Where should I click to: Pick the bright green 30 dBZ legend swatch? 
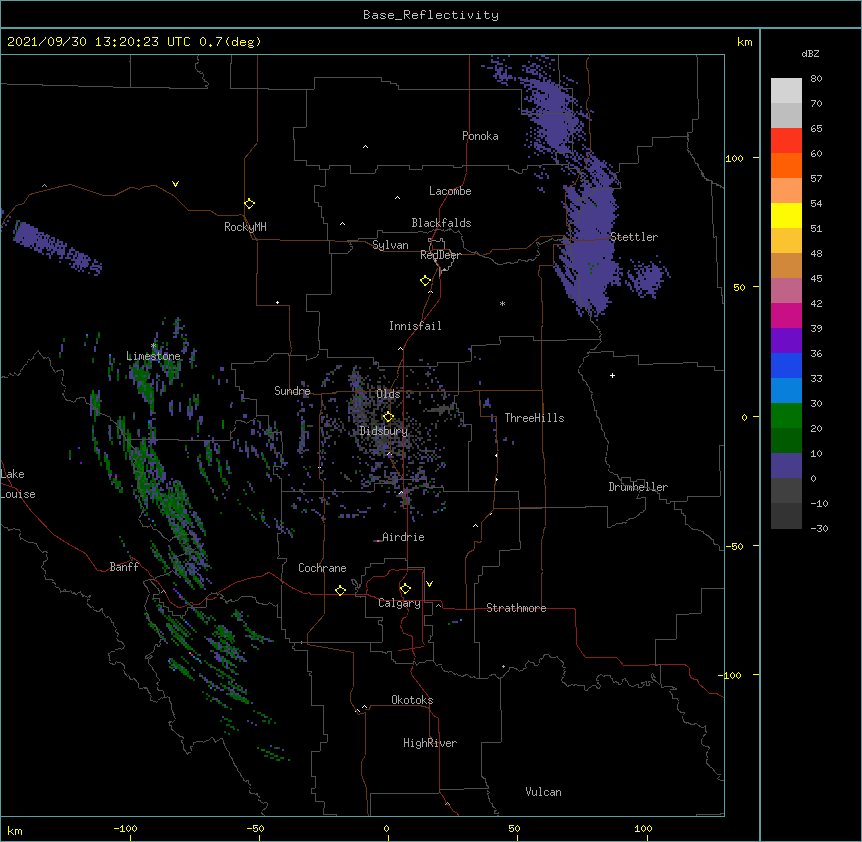point(786,416)
